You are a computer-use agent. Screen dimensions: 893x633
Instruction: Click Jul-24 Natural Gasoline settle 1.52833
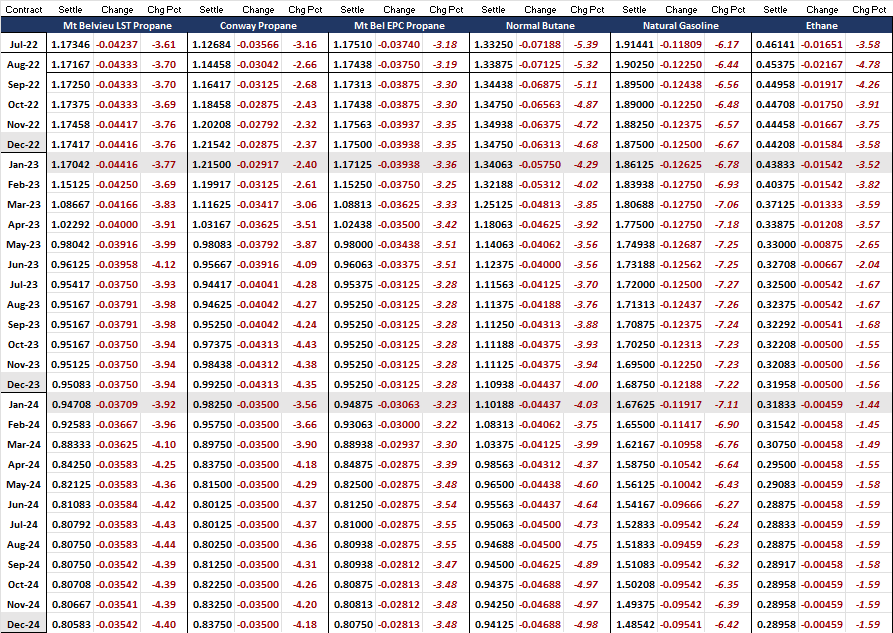pos(634,525)
